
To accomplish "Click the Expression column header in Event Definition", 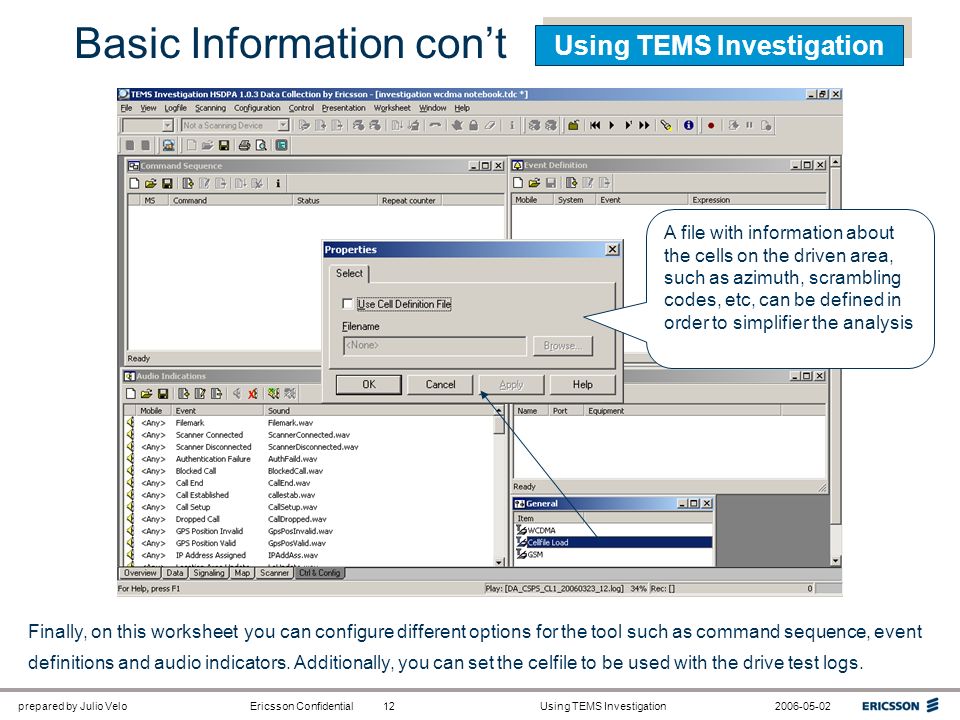I will click(756, 200).
